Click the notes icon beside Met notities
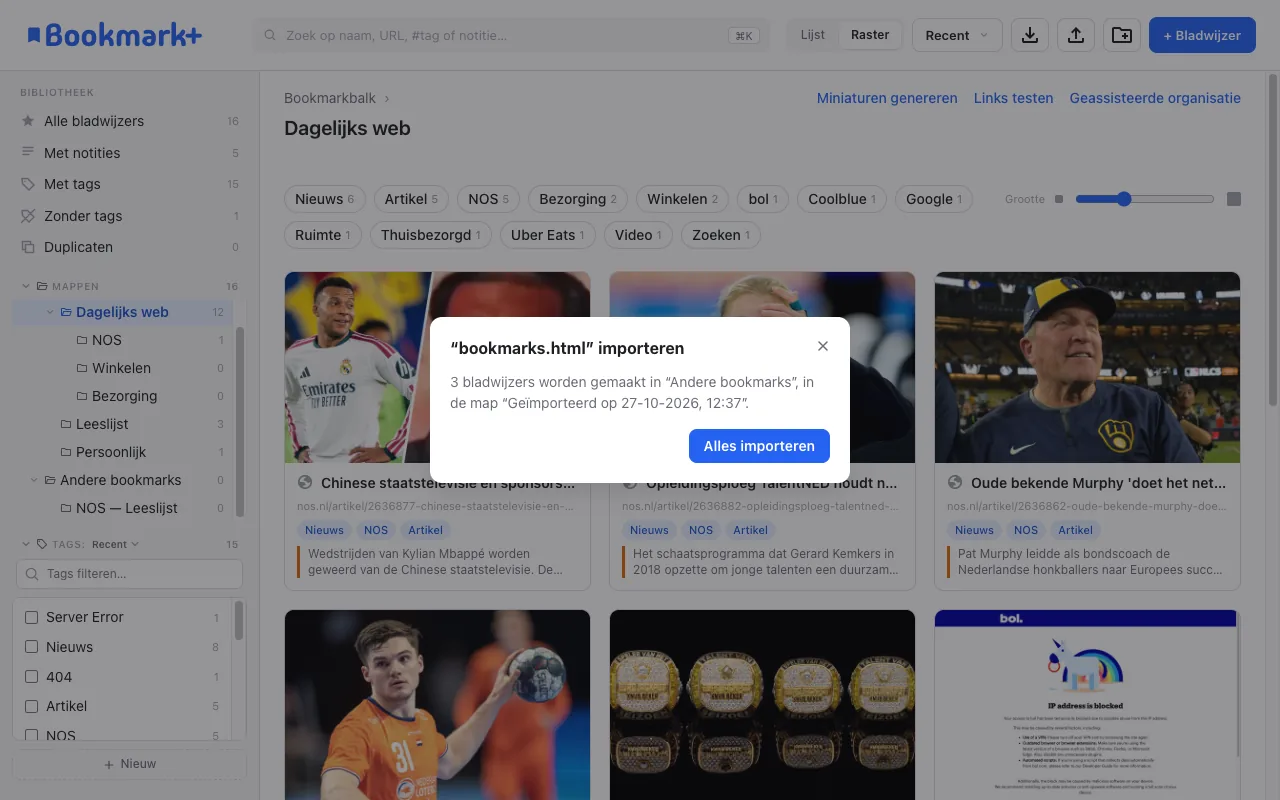Viewport: 1280px width, 800px height. [x=28, y=153]
